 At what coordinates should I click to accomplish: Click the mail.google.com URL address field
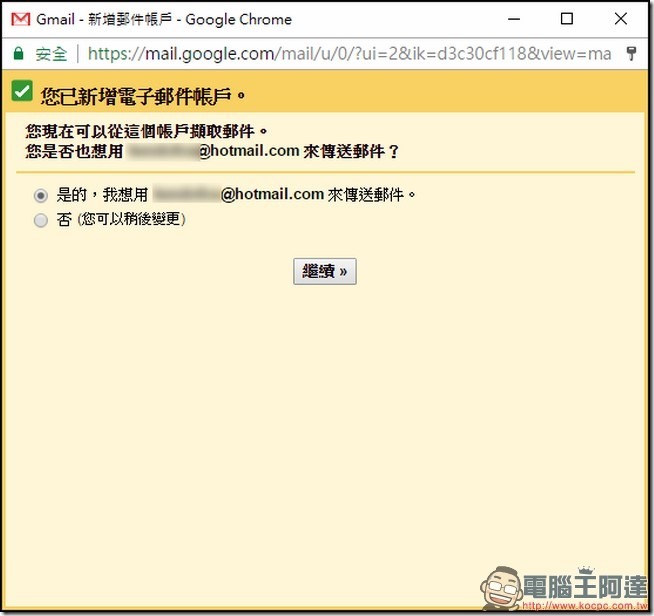point(350,54)
